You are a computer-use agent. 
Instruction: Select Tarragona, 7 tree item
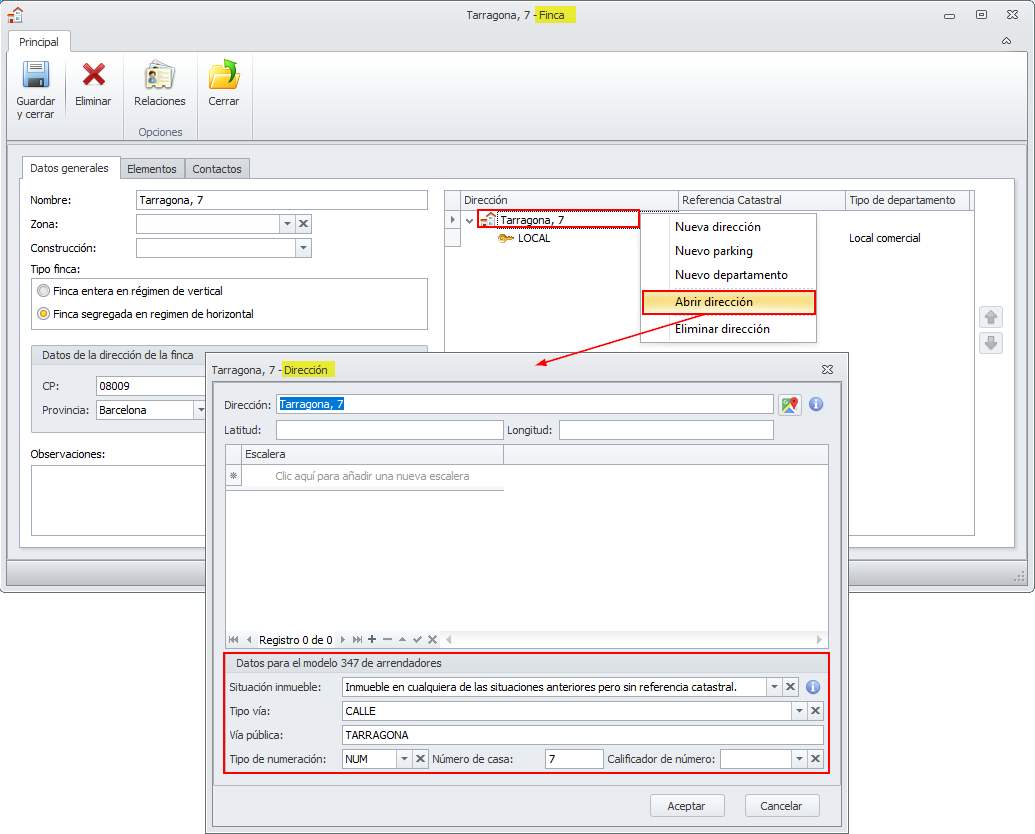(x=532, y=220)
